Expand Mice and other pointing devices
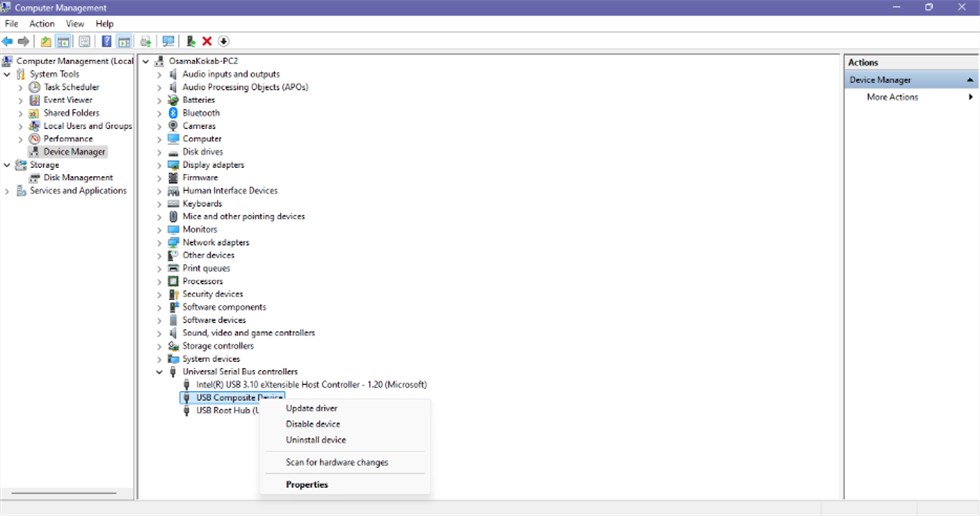Screen dimensions: 980x516 [159, 217]
